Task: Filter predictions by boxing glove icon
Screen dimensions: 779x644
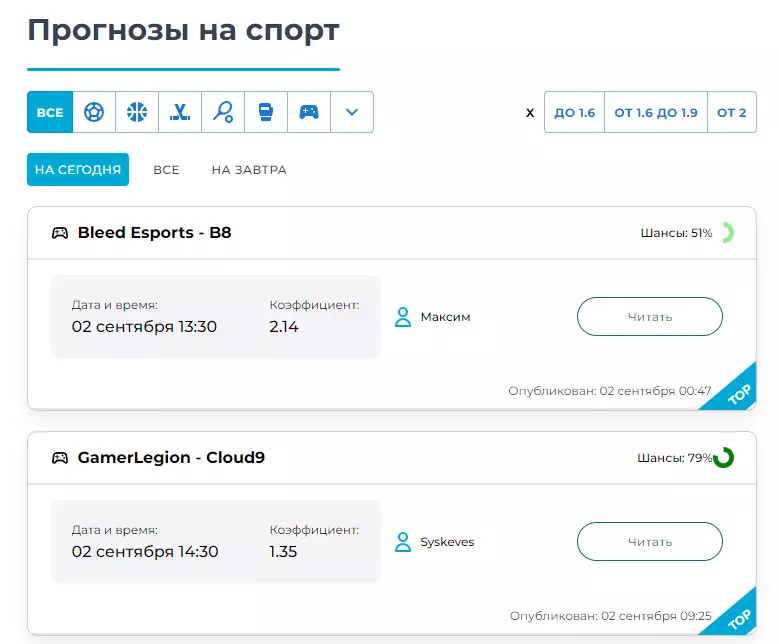Action: [266, 112]
